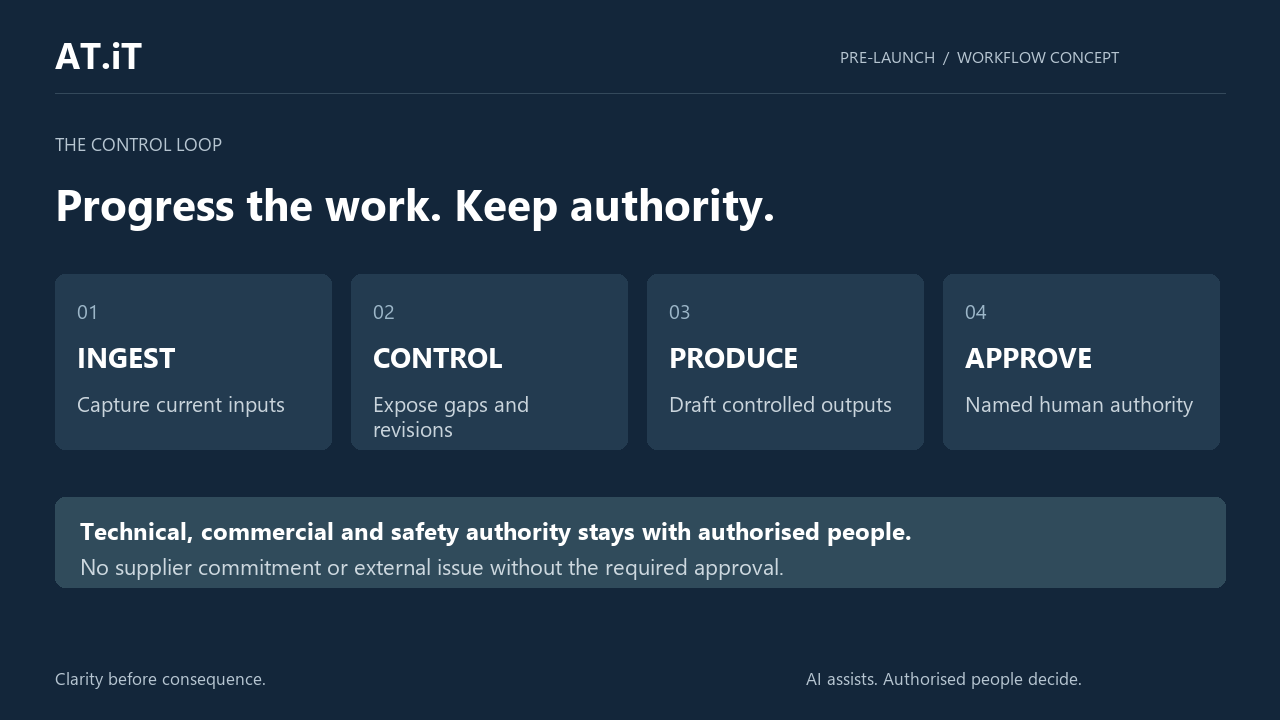The width and height of the screenshot is (1280, 720).
Task: Click 'No supplier commitment or external issue' line
Action: (432, 568)
